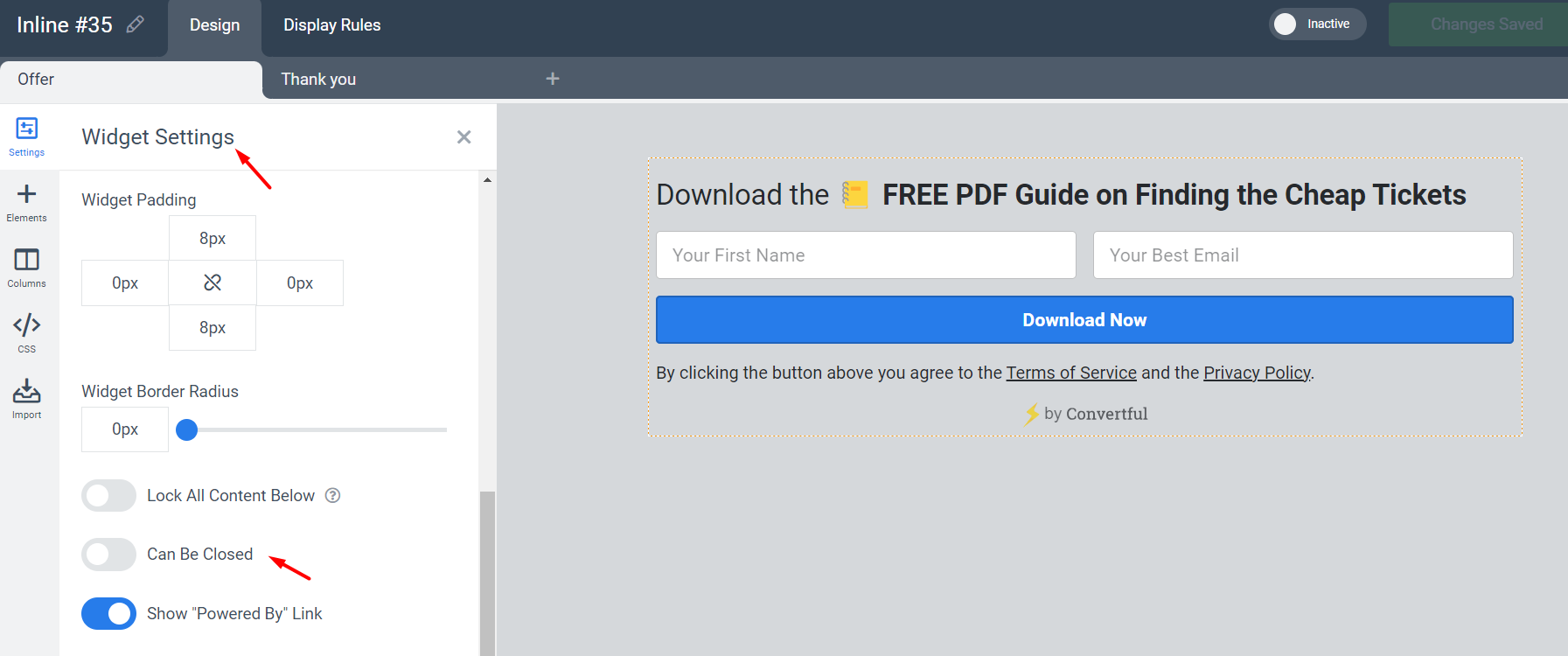Edit the Inline #35 name pencil icon
Viewport: 1568px width, 656px height.
click(135, 24)
